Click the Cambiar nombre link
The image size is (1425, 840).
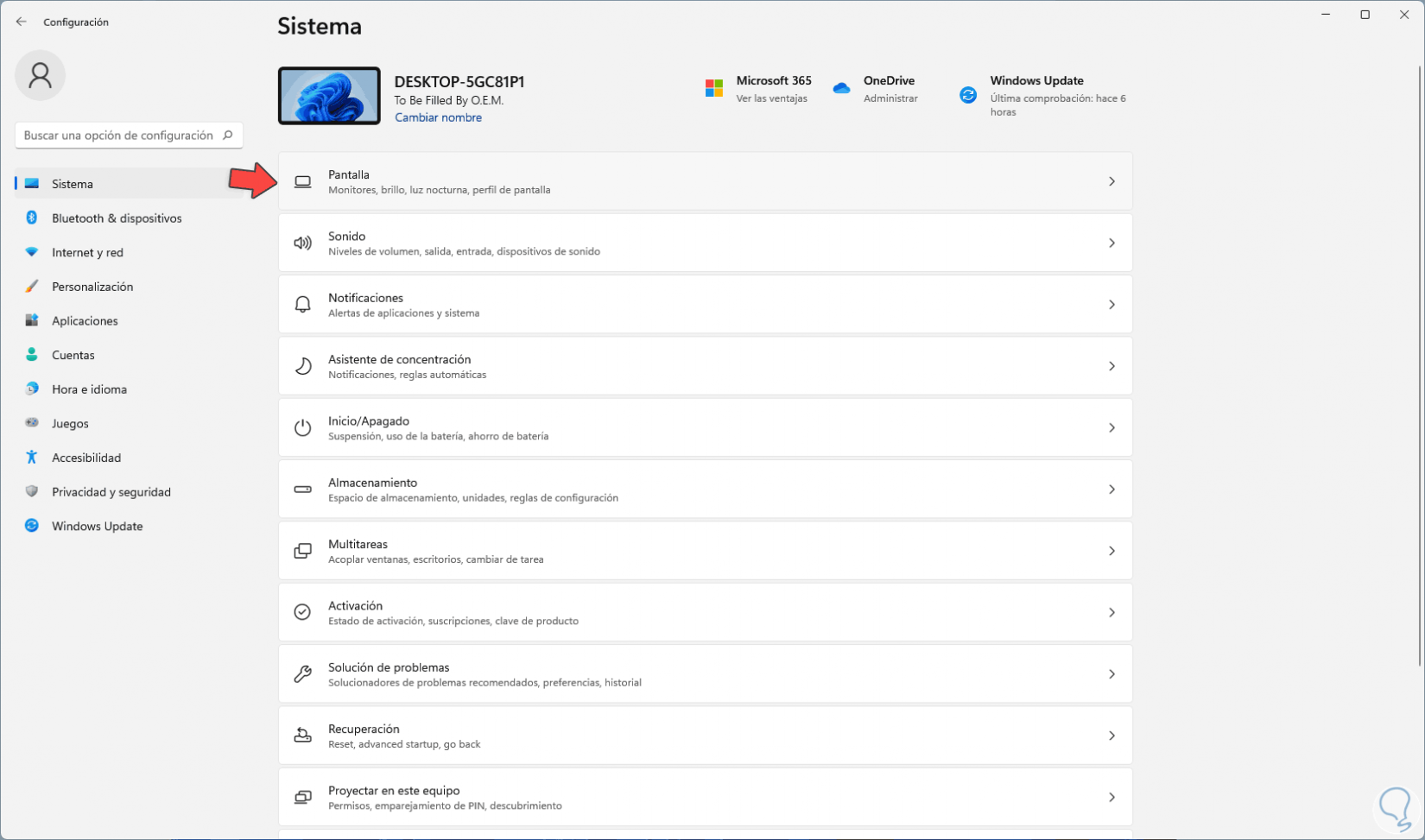tap(438, 117)
